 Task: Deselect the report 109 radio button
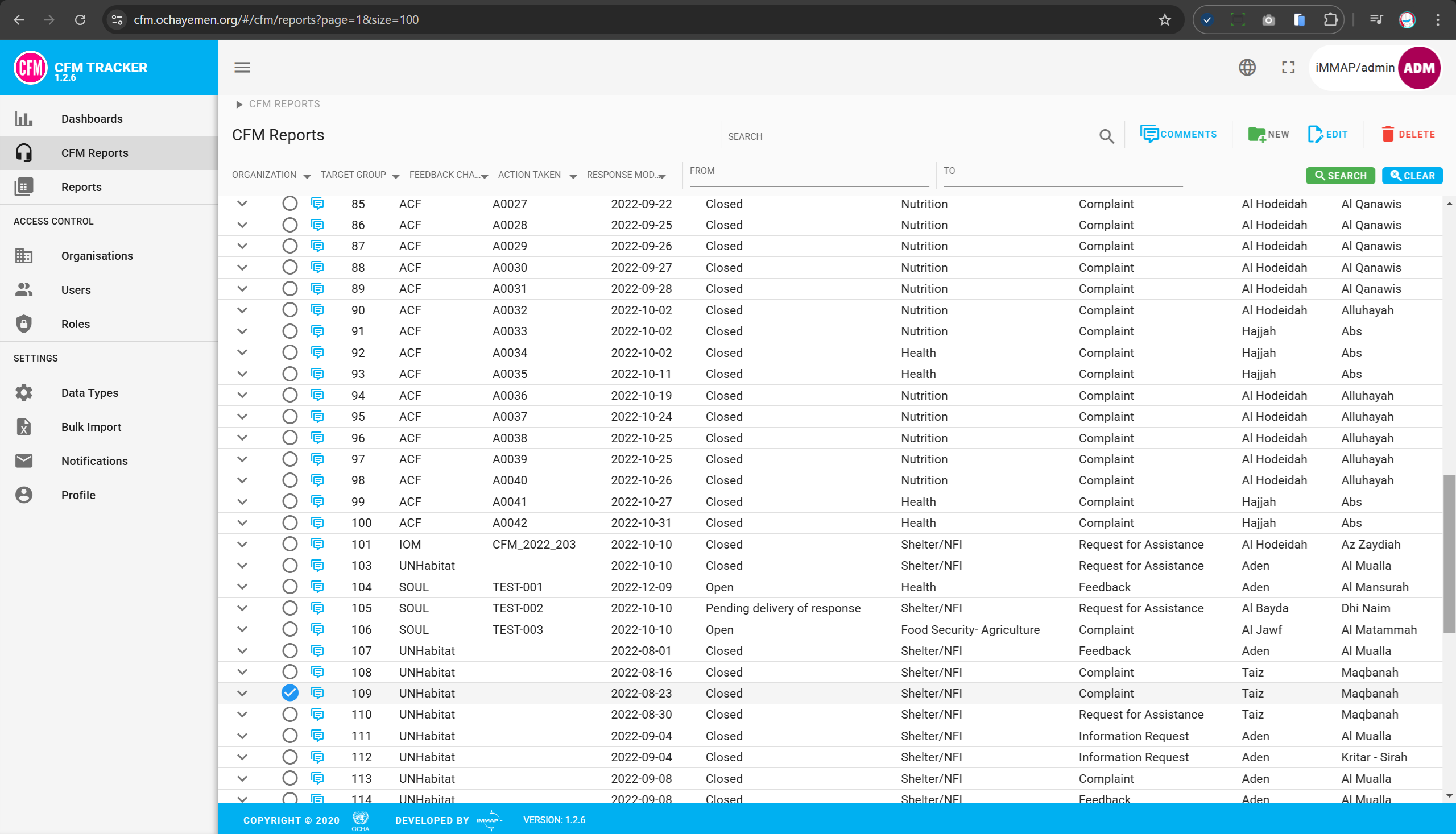click(x=290, y=693)
